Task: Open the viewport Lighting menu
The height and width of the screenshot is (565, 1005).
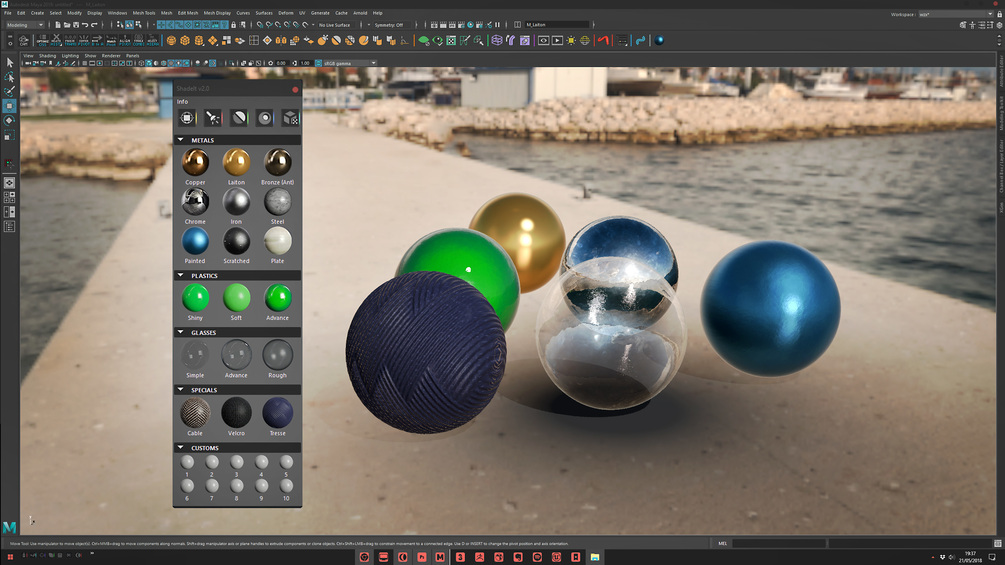Action: pyautogui.click(x=70, y=56)
